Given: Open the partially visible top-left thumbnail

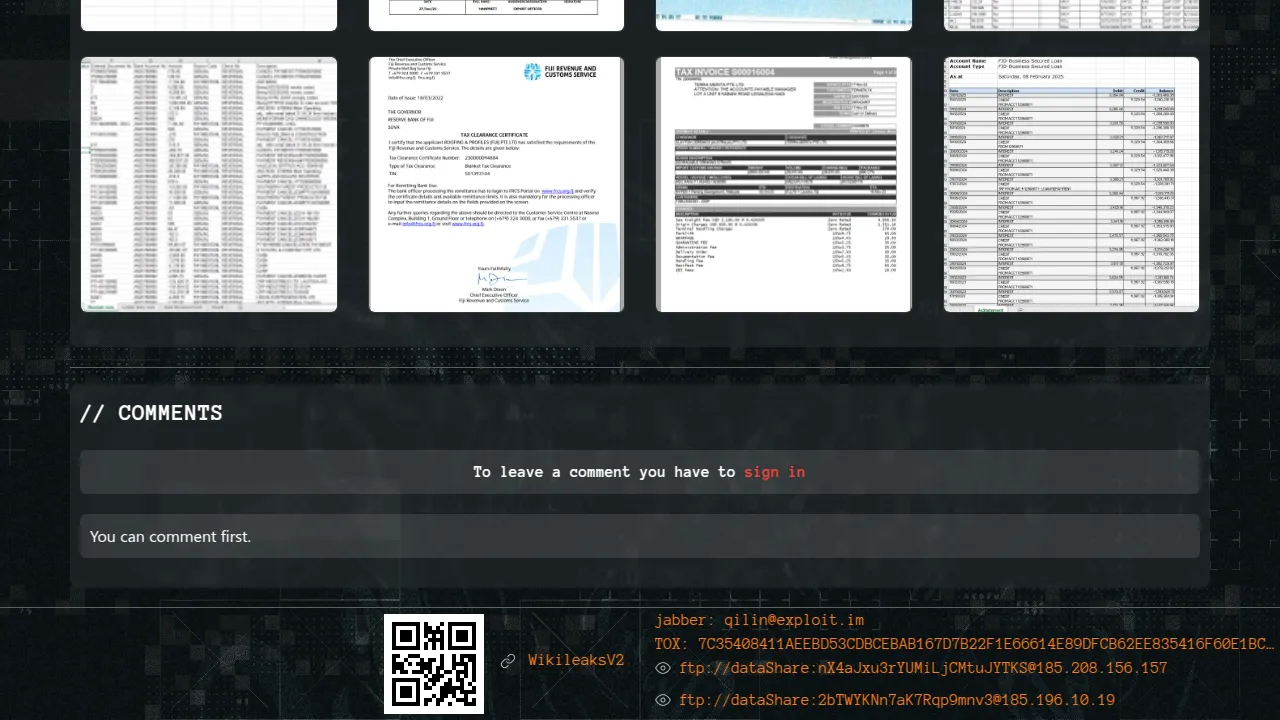Looking at the screenshot, I should coord(209,15).
